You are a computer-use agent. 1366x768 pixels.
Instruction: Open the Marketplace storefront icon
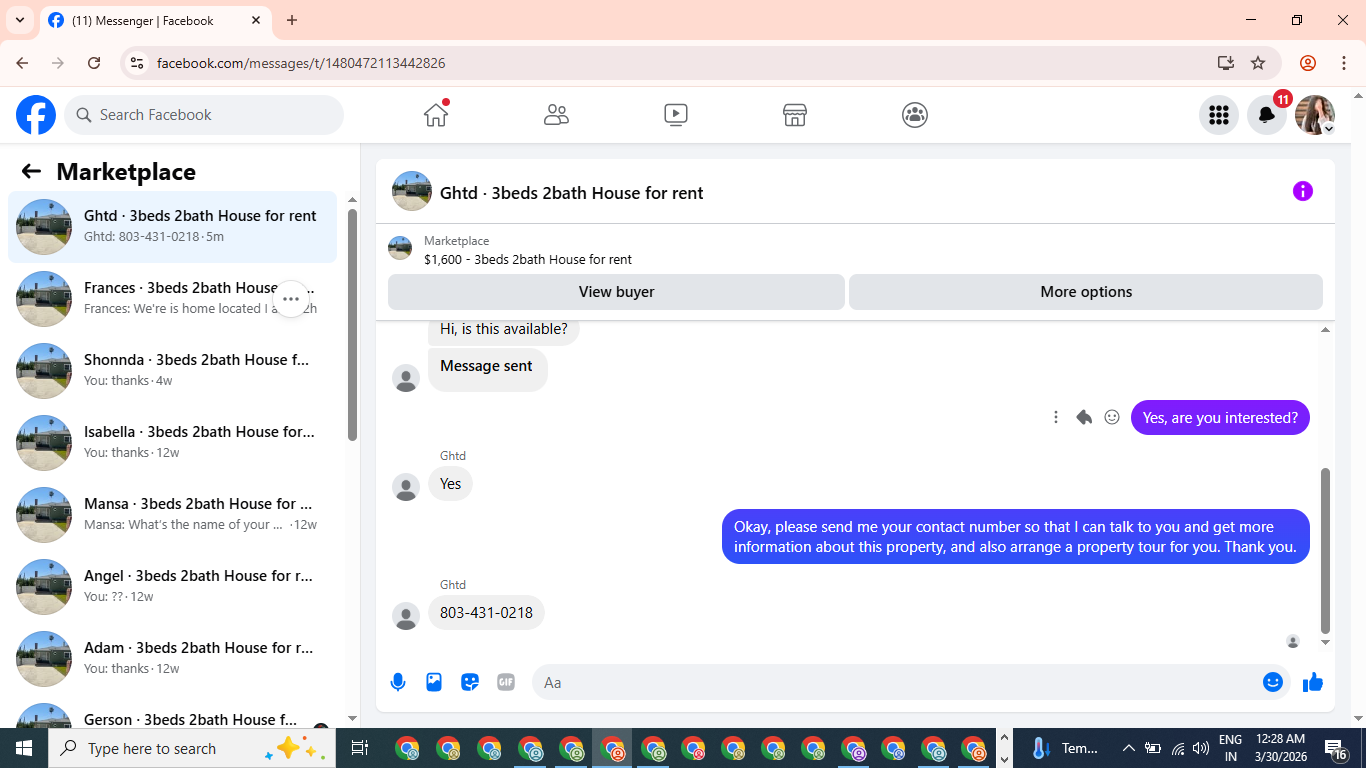tap(795, 115)
